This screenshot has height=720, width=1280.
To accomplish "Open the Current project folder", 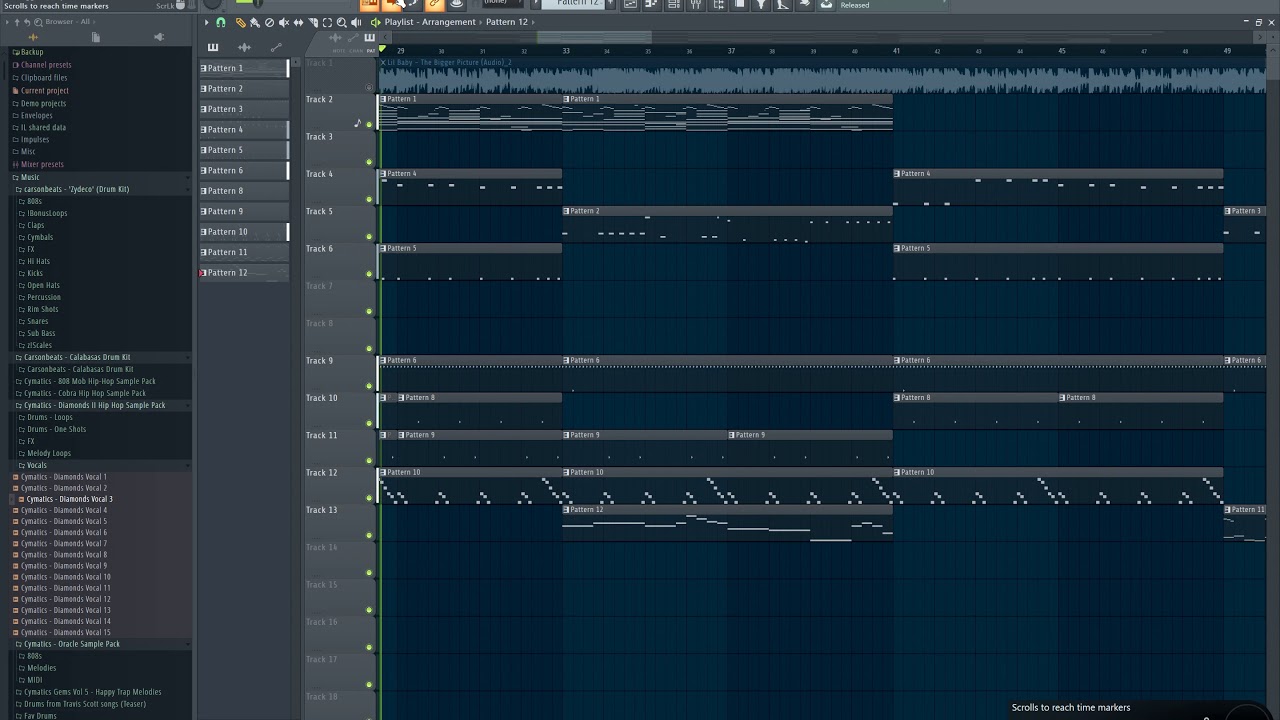I will pyautogui.click(x=45, y=90).
